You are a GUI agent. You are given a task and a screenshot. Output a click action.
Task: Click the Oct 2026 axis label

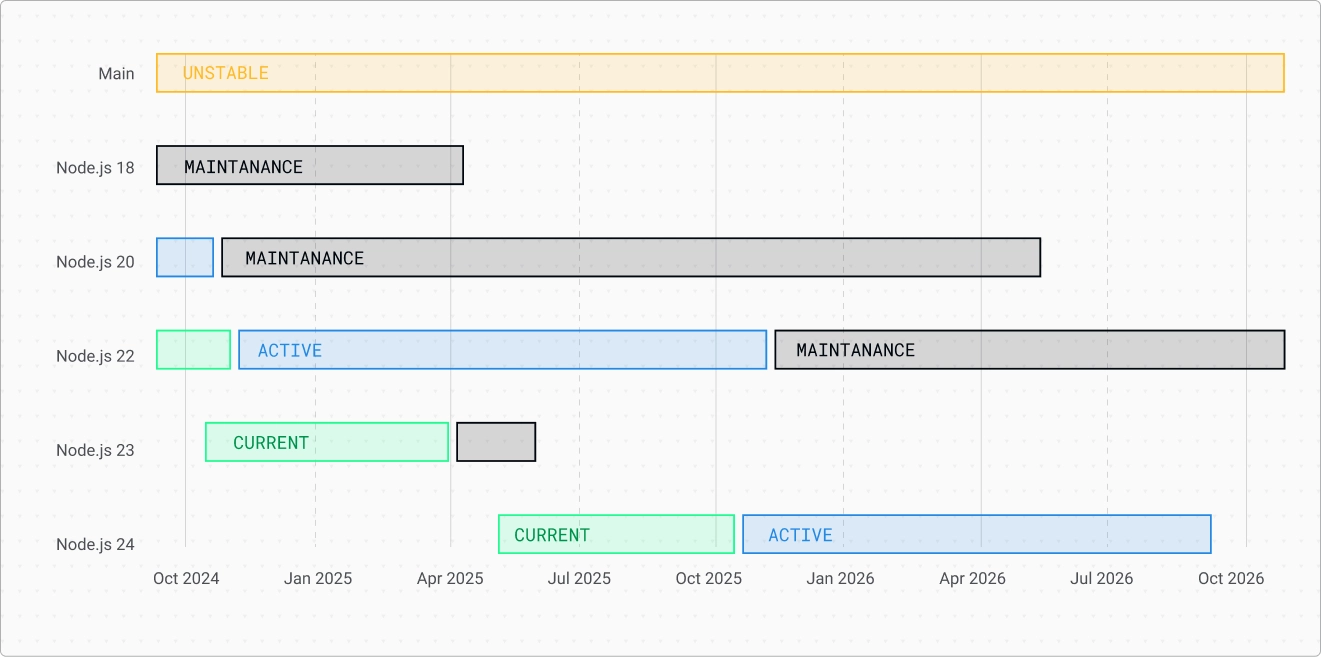(1231, 579)
